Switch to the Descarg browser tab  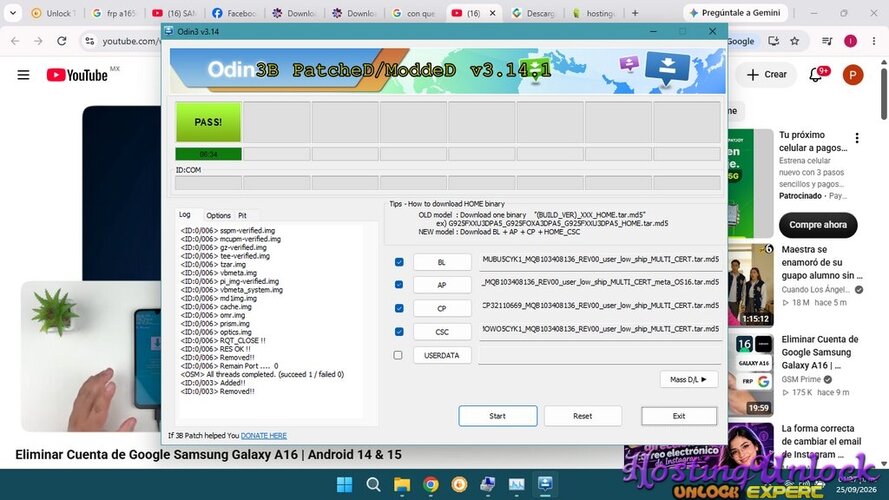click(534, 13)
